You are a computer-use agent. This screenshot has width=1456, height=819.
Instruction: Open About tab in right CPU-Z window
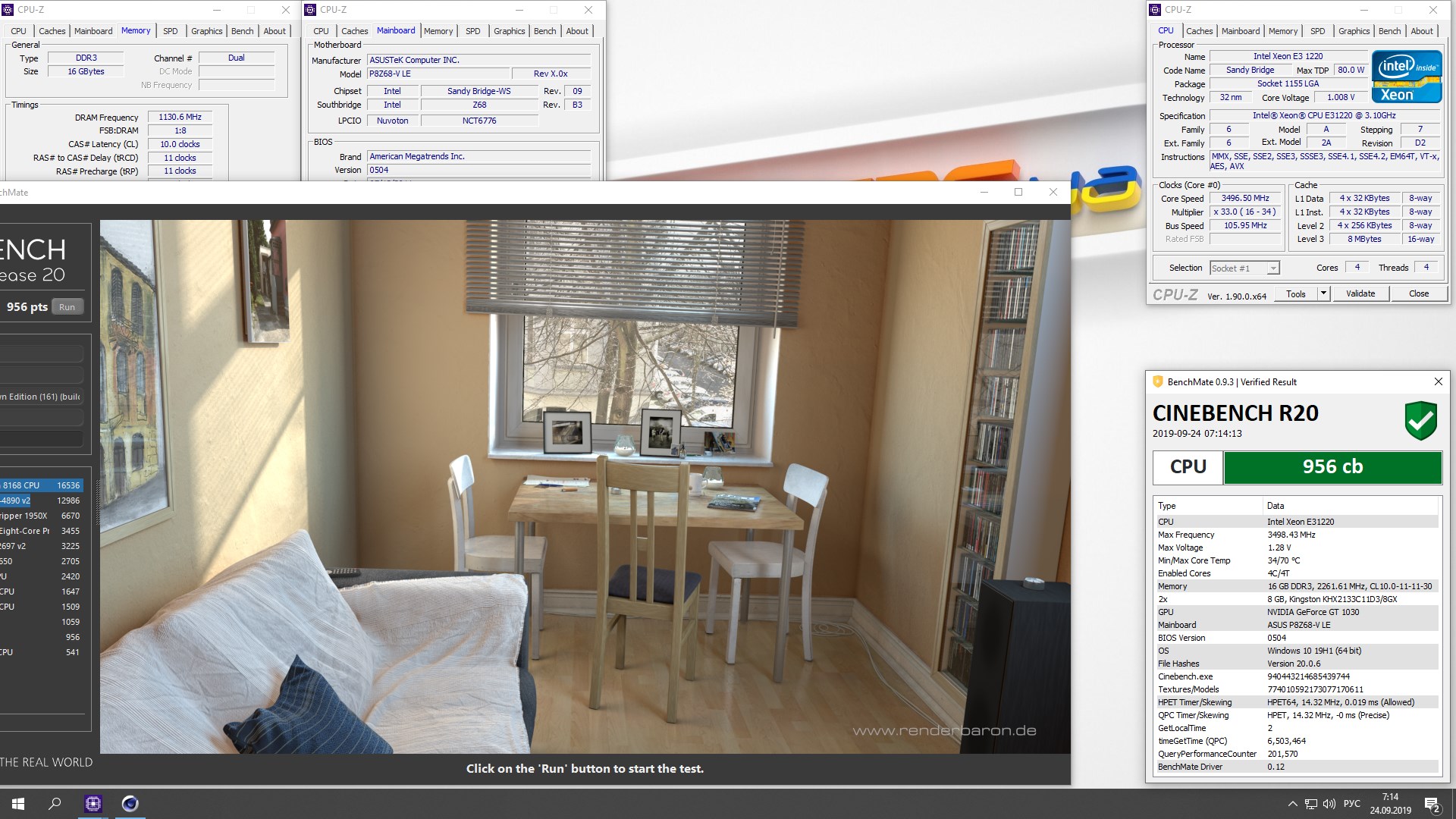point(1422,31)
